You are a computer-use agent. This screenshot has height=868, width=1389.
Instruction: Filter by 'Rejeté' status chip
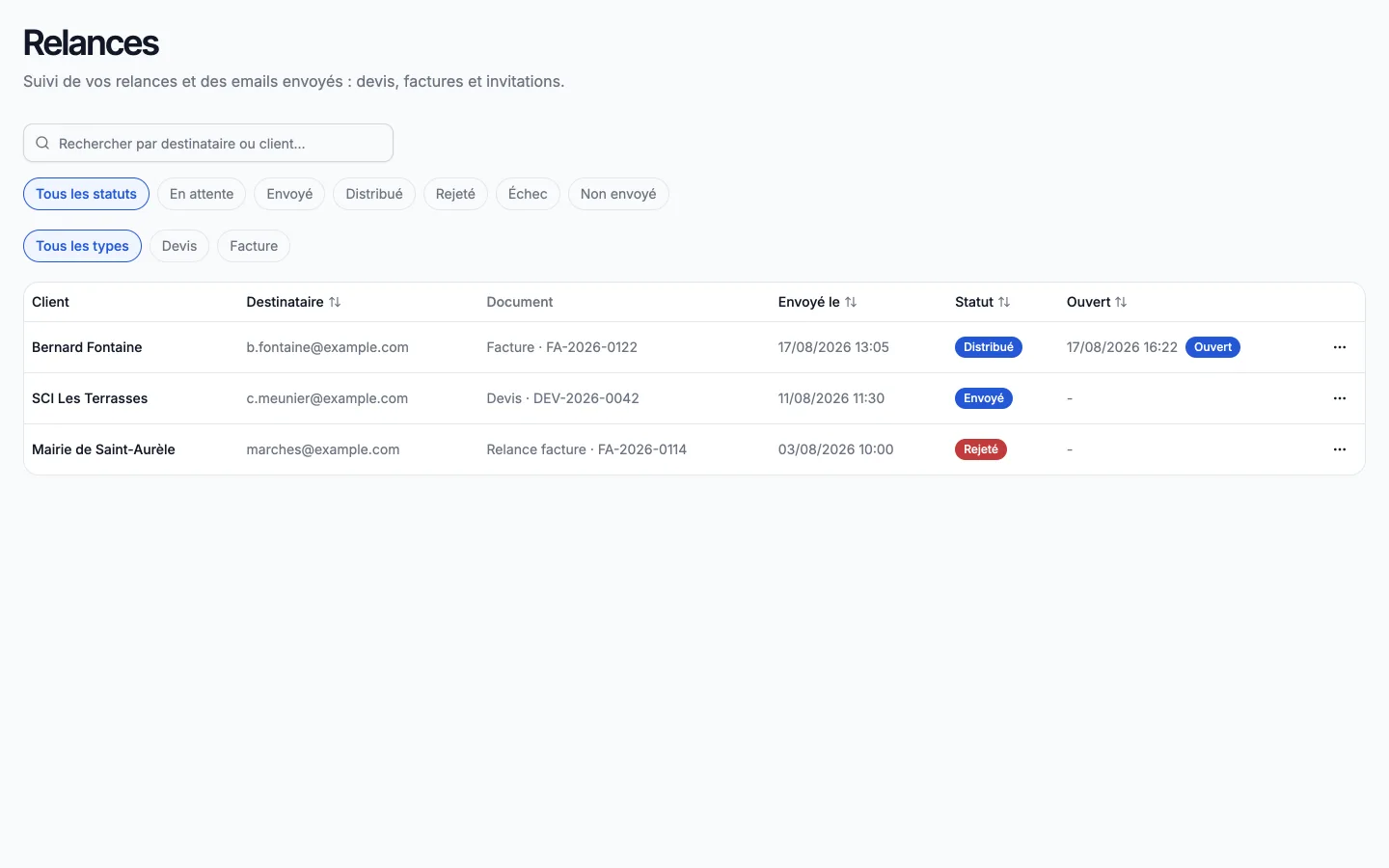point(455,194)
